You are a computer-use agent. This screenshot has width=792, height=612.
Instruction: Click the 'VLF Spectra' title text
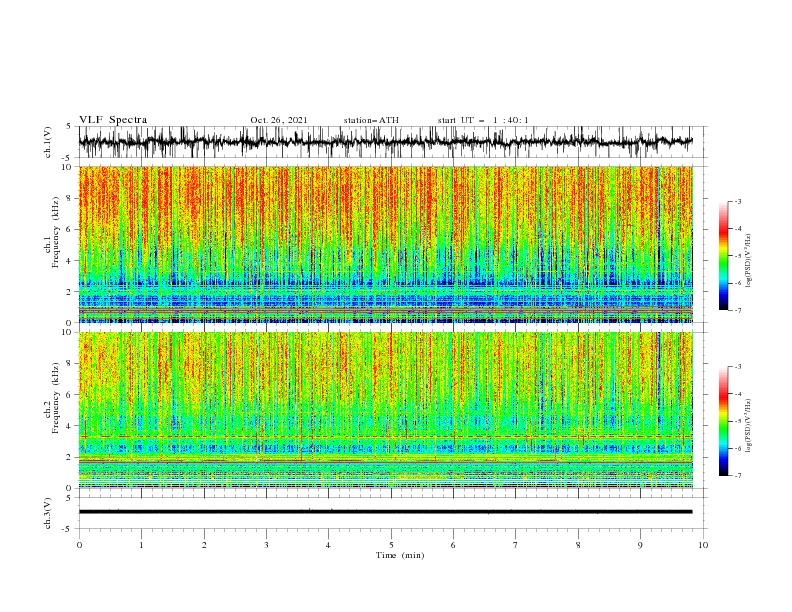(113, 120)
